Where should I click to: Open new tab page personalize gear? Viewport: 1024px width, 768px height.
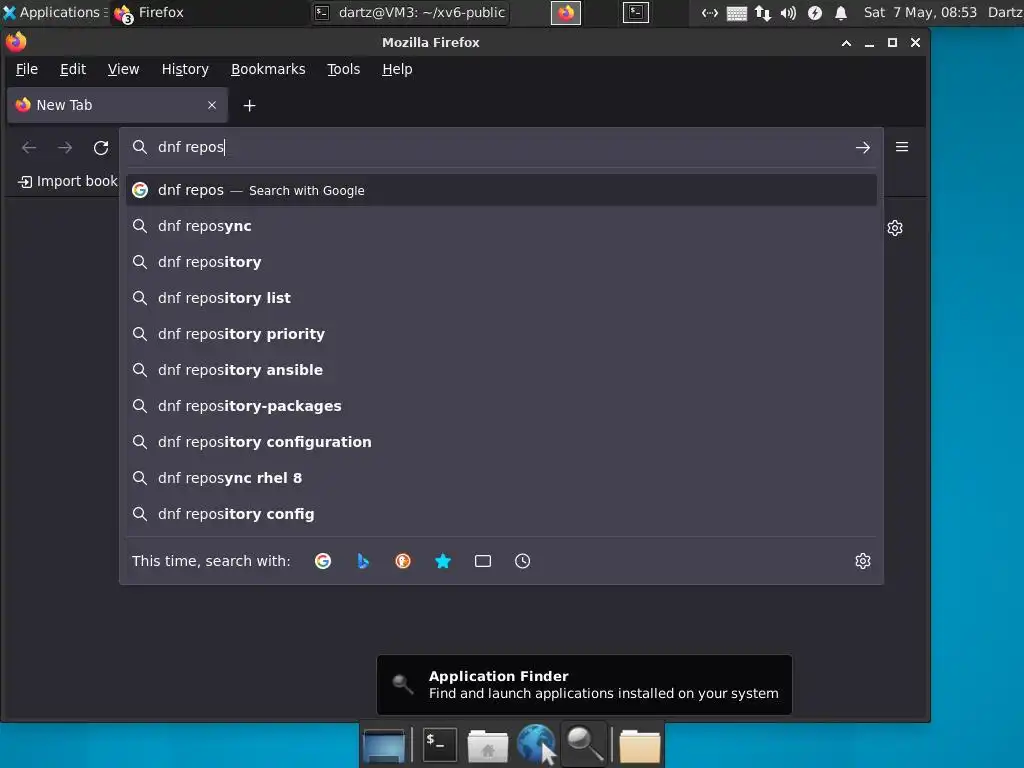pos(895,228)
